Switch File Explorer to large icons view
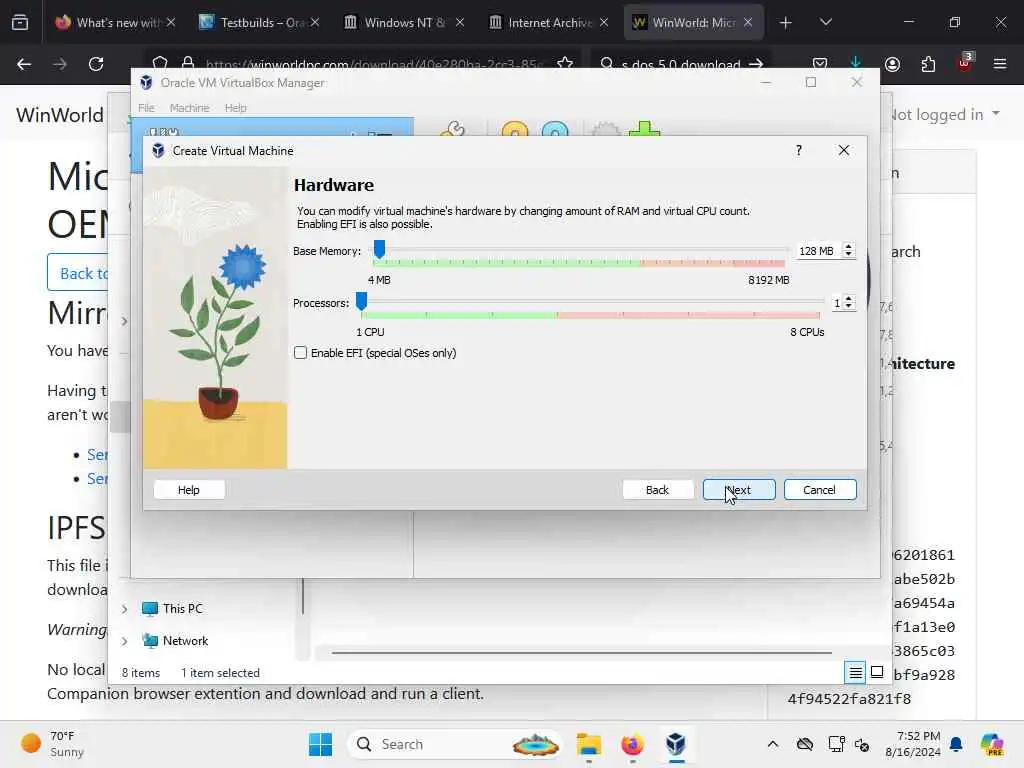The height and width of the screenshot is (768, 1024). [877, 672]
